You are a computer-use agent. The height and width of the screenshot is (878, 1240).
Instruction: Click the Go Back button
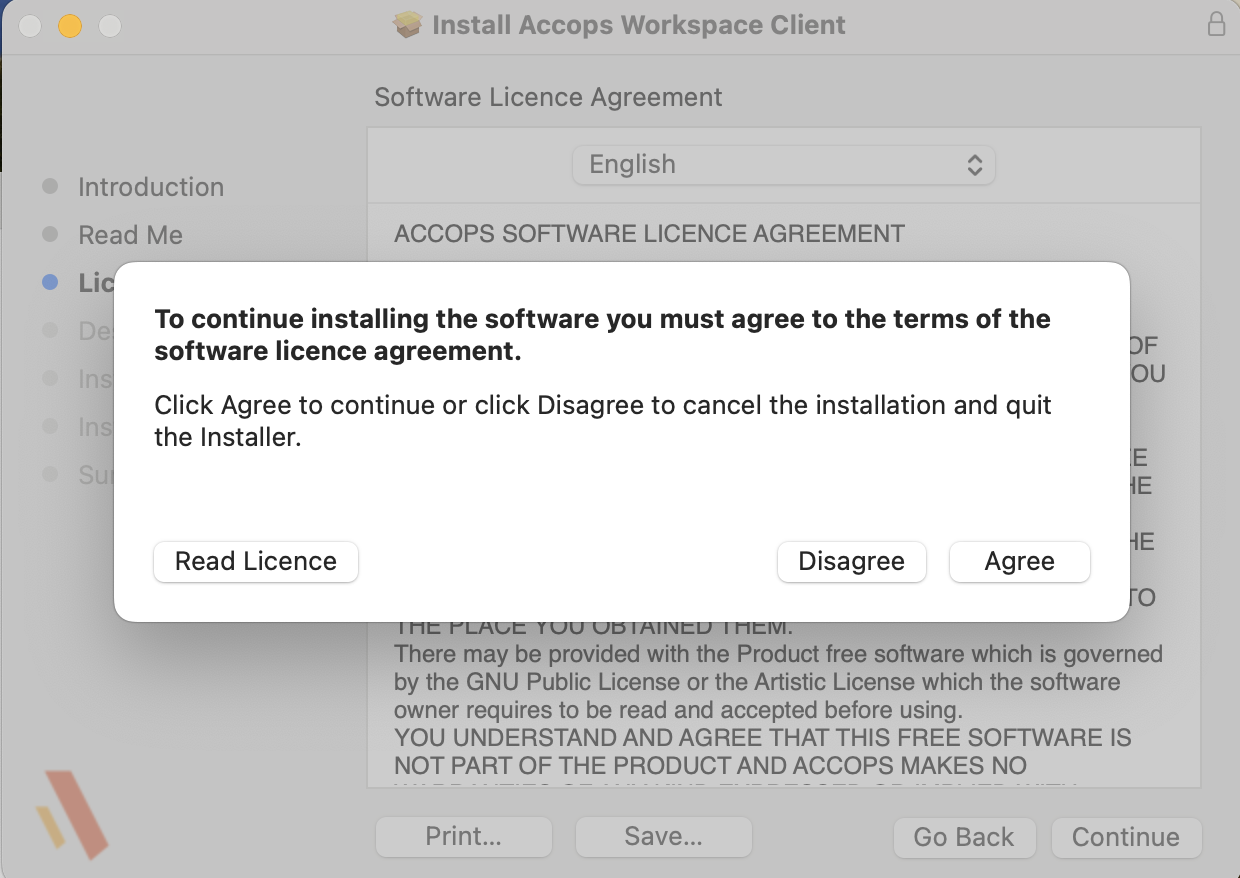point(963,837)
